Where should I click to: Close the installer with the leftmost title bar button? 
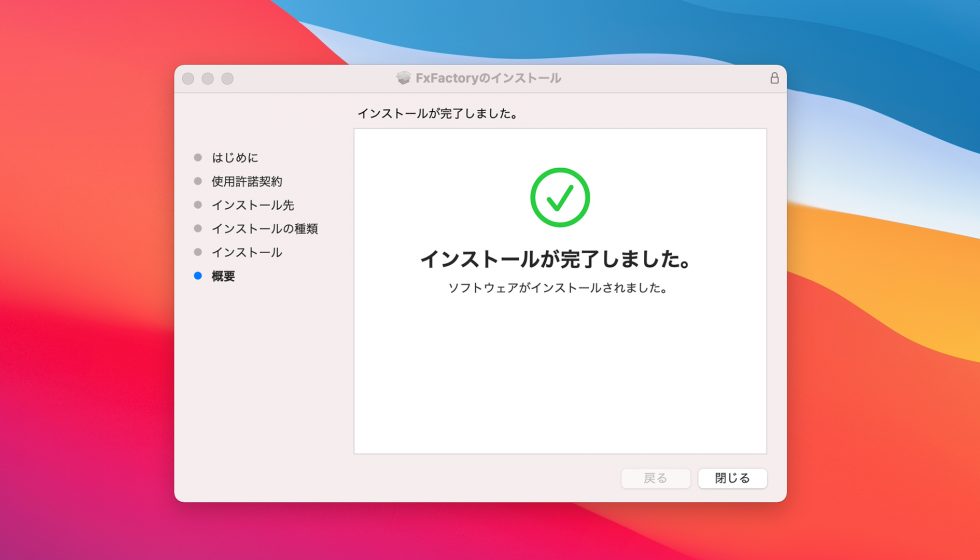tap(188, 79)
